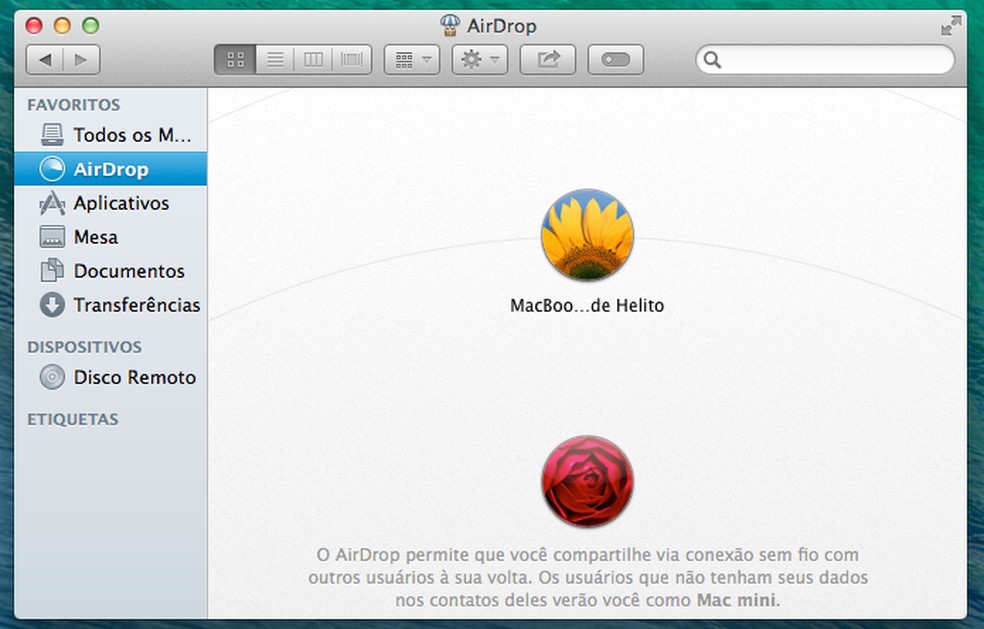Viewport: 984px width, 629px height.
Task: Click the forward navigation button
Action: pyautogui.click(x=81, y=58)
